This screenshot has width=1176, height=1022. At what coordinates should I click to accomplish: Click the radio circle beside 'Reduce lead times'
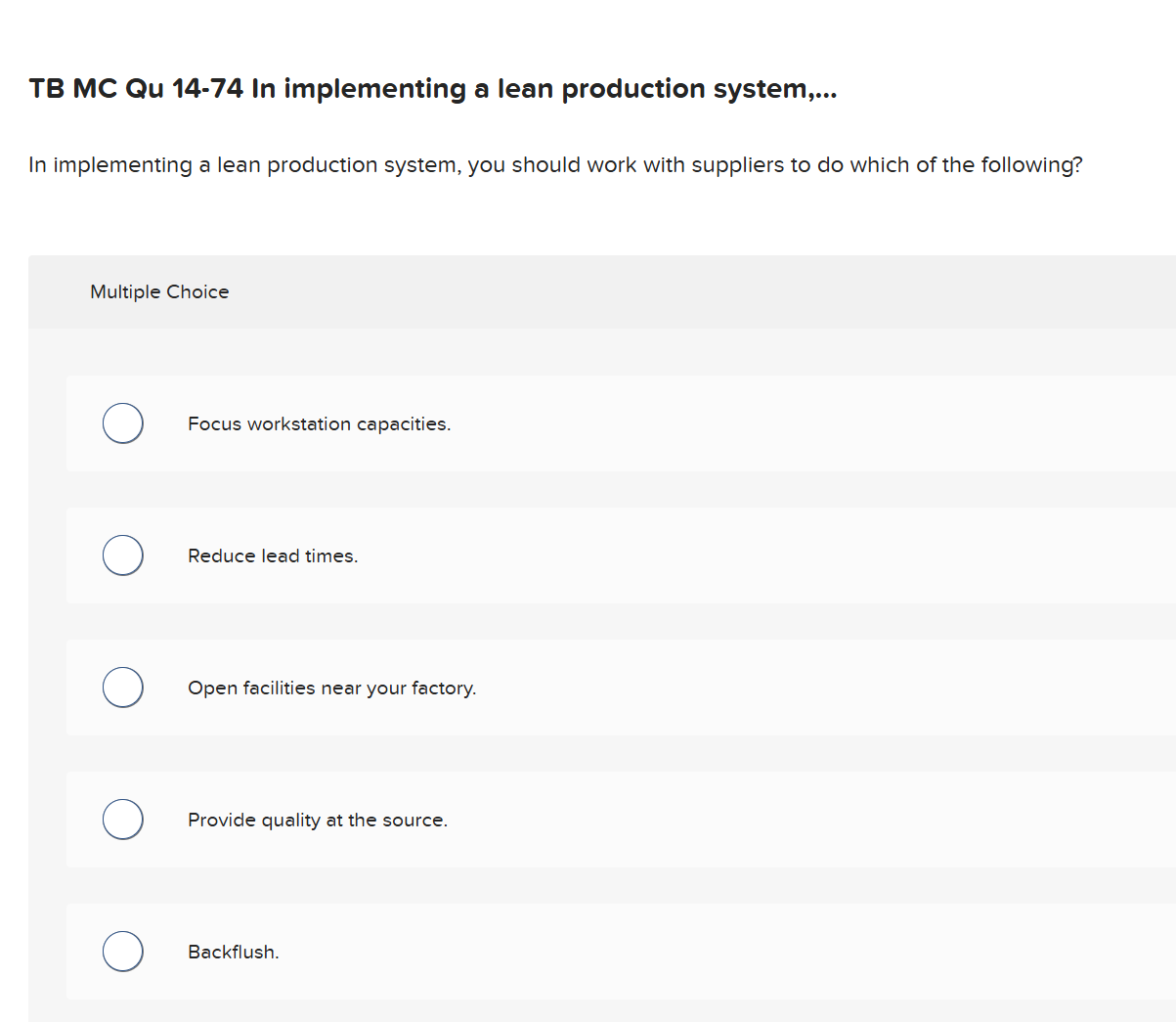click(122, 555)
